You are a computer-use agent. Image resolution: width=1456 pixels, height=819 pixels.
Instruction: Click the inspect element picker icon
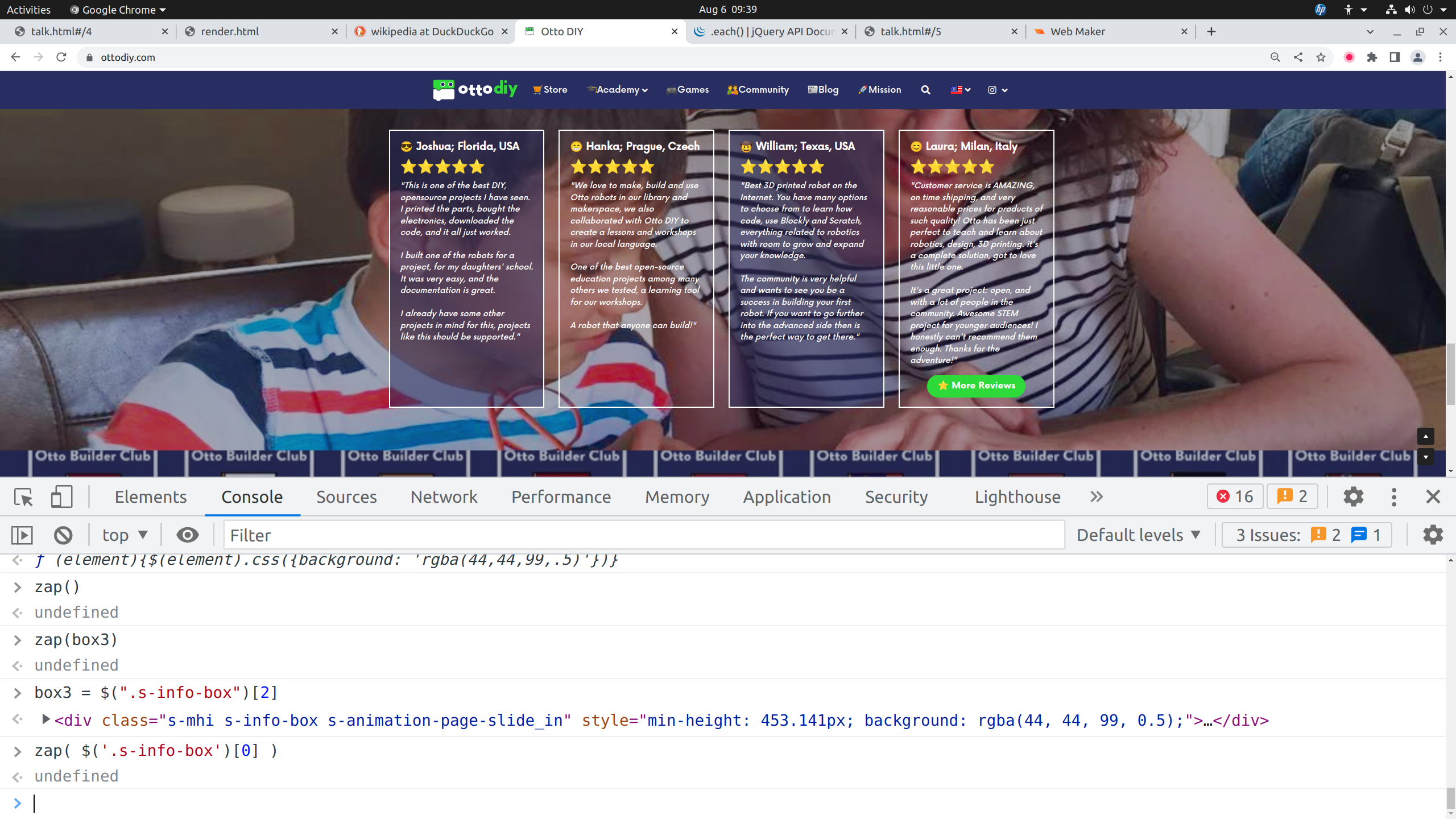24,497
